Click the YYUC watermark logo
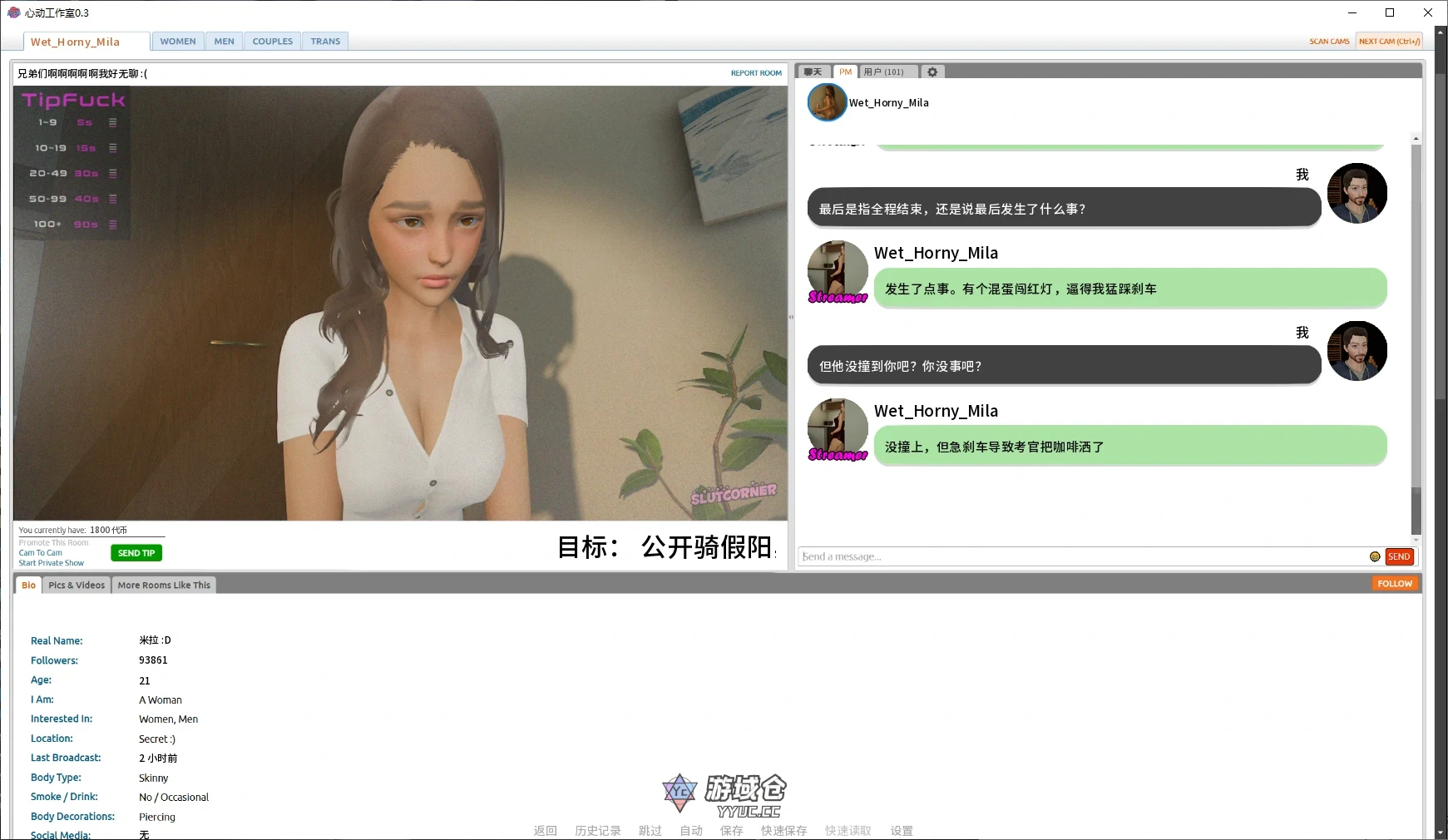The image size is (1448, 840). pyautogui.click(x=724, y=796)
